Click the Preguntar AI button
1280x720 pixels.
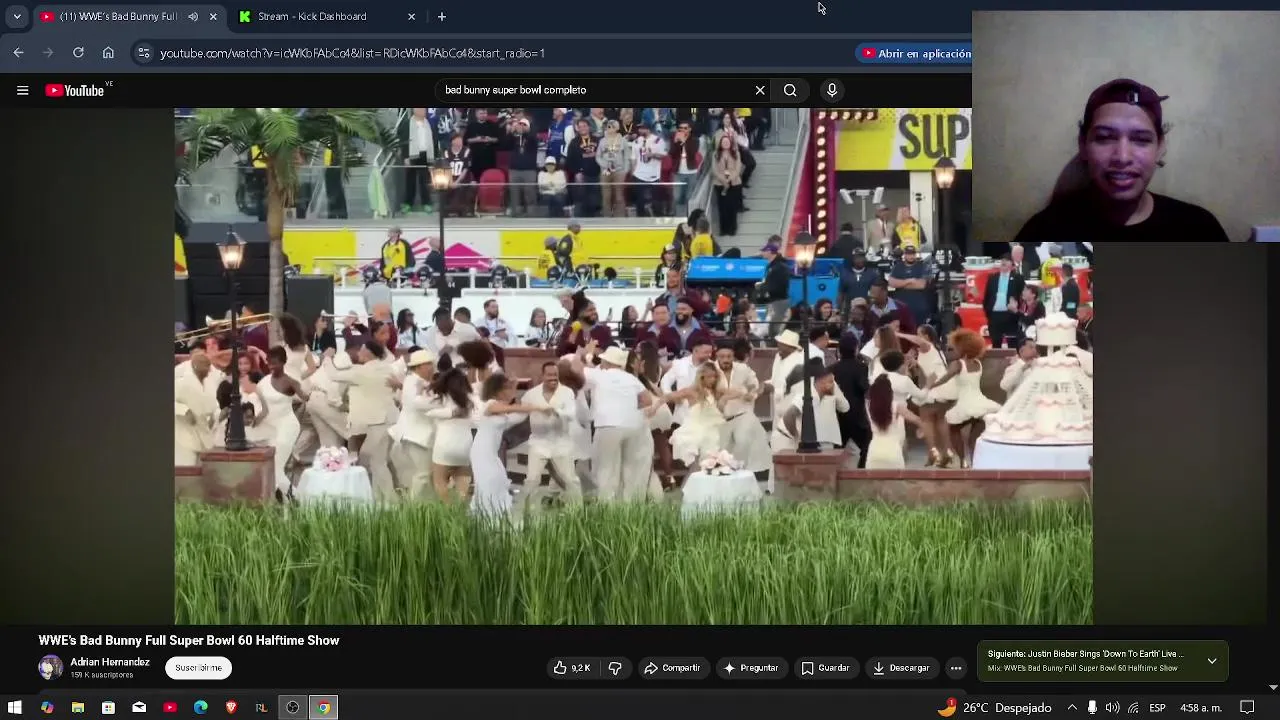click(x=750, y=668)
